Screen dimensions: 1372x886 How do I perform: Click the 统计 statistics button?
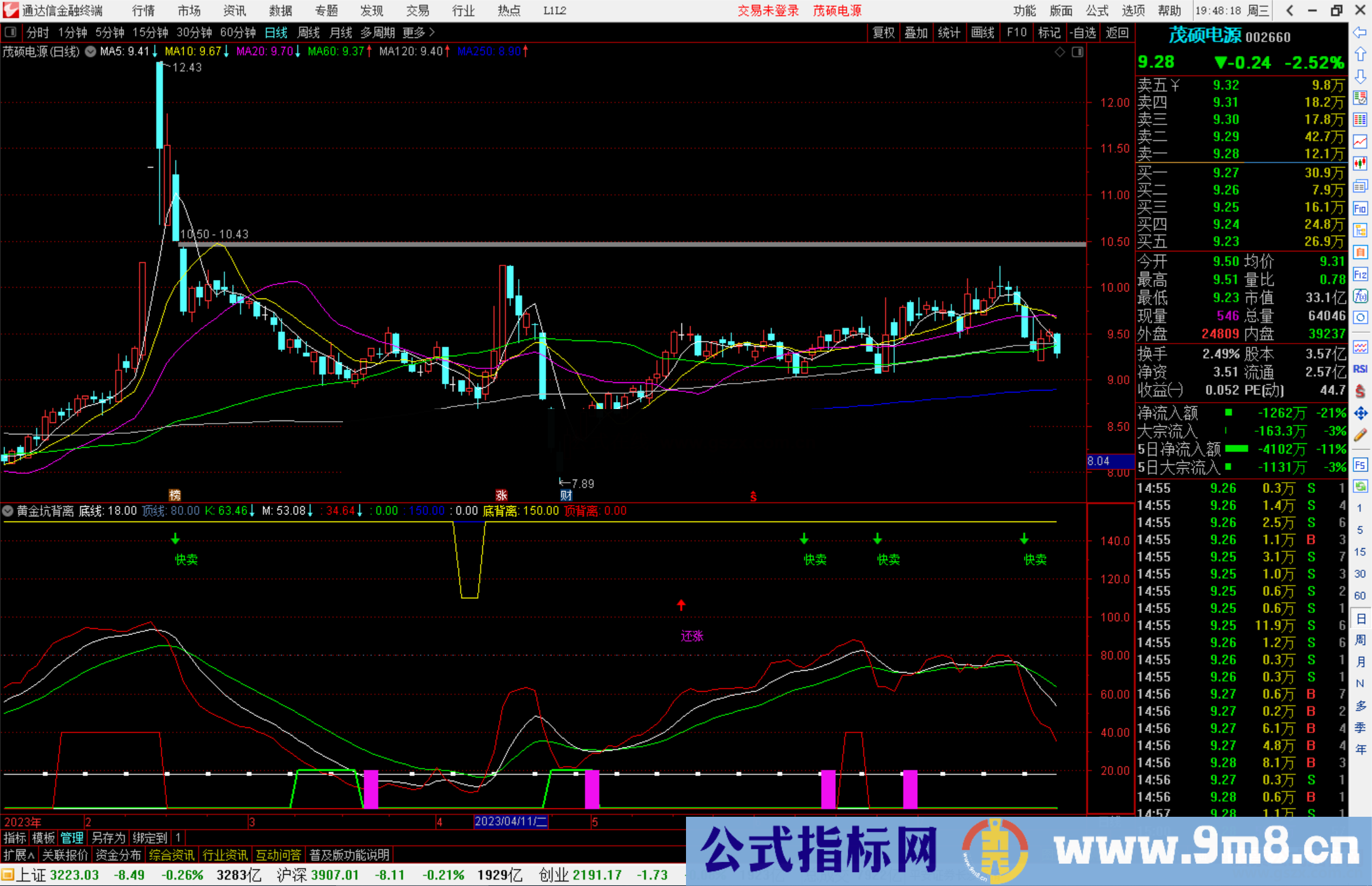(x=949, y=32)
